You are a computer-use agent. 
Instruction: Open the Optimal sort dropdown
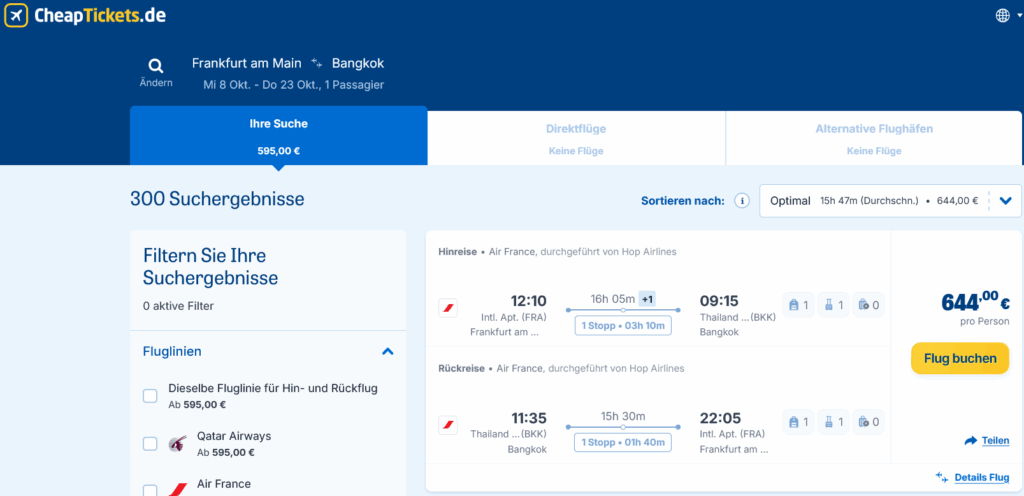[x=1005, y=201]
